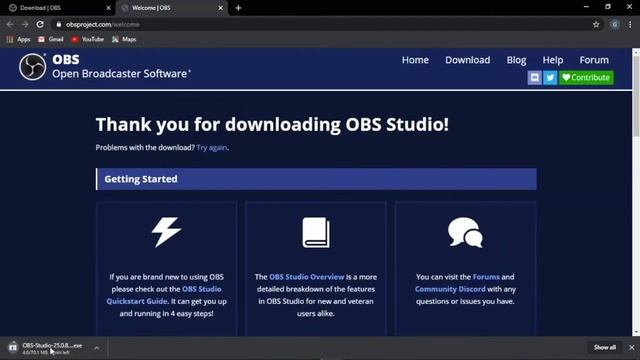View site security lock info
The width and height of the screenshot is (640, 360).
point(59,24)
